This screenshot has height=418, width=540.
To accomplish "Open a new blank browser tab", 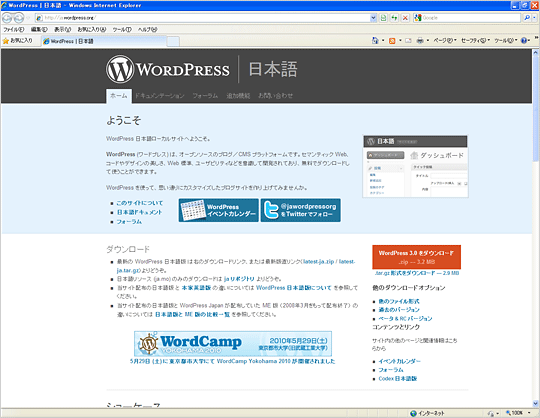I will coord(173,41).
